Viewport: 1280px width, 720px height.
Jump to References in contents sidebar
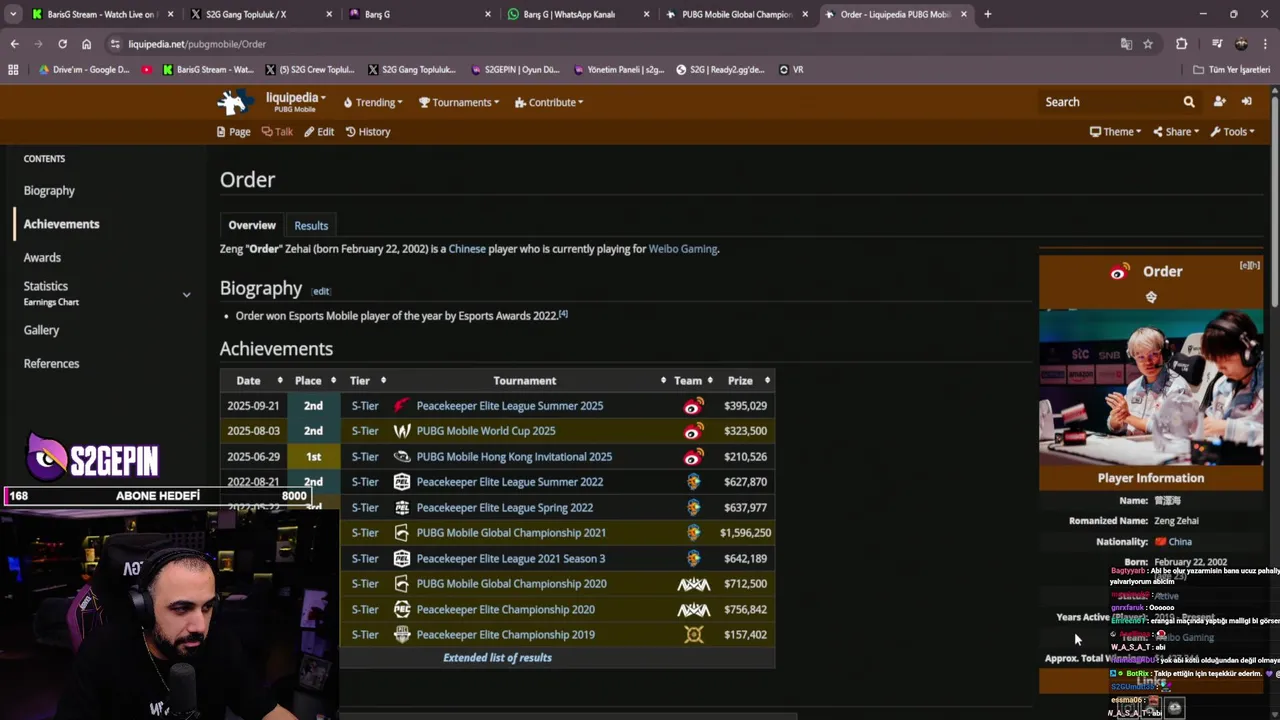pos(51,363)
